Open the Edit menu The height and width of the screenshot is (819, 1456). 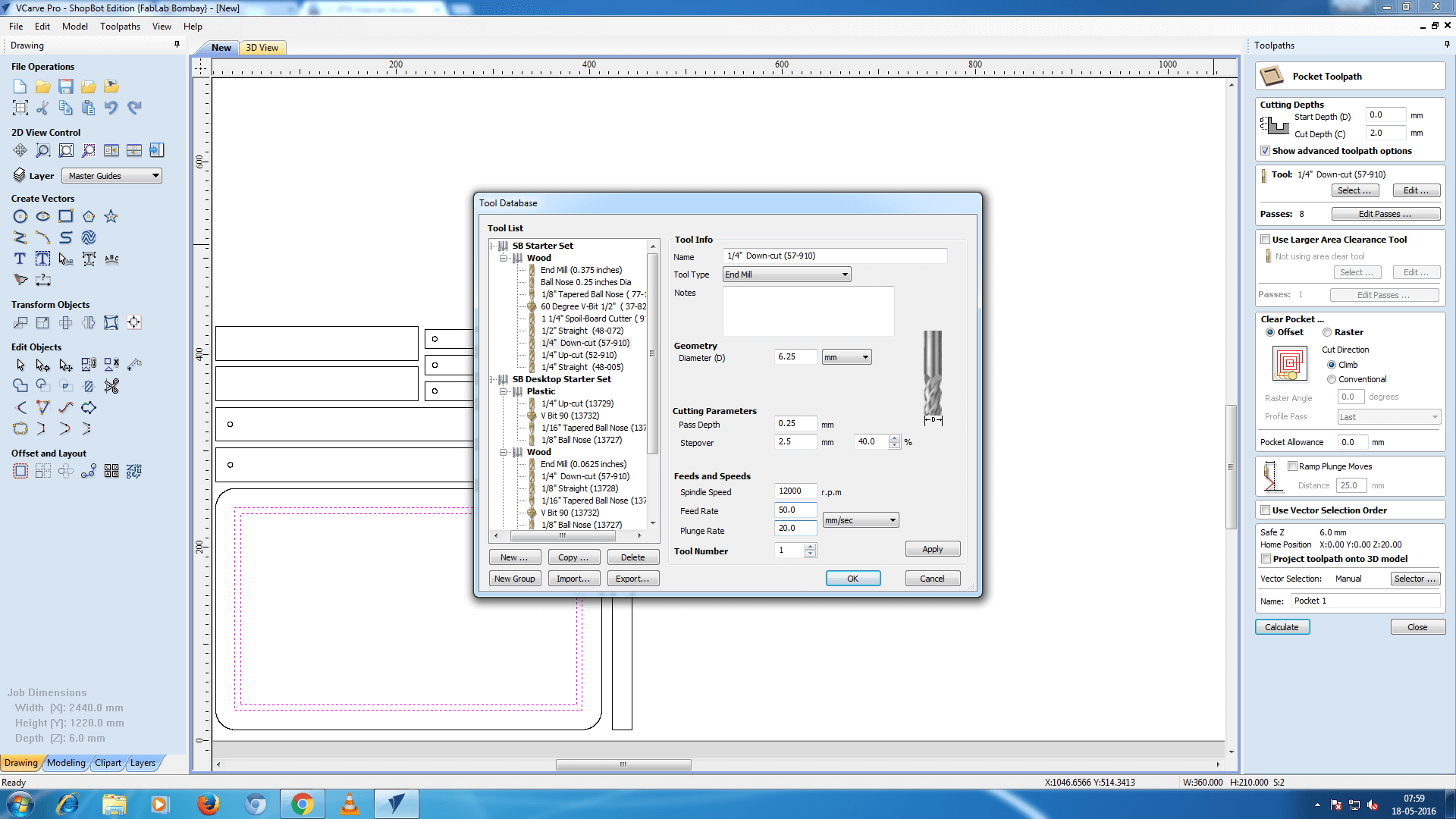(x=42, y=27)
